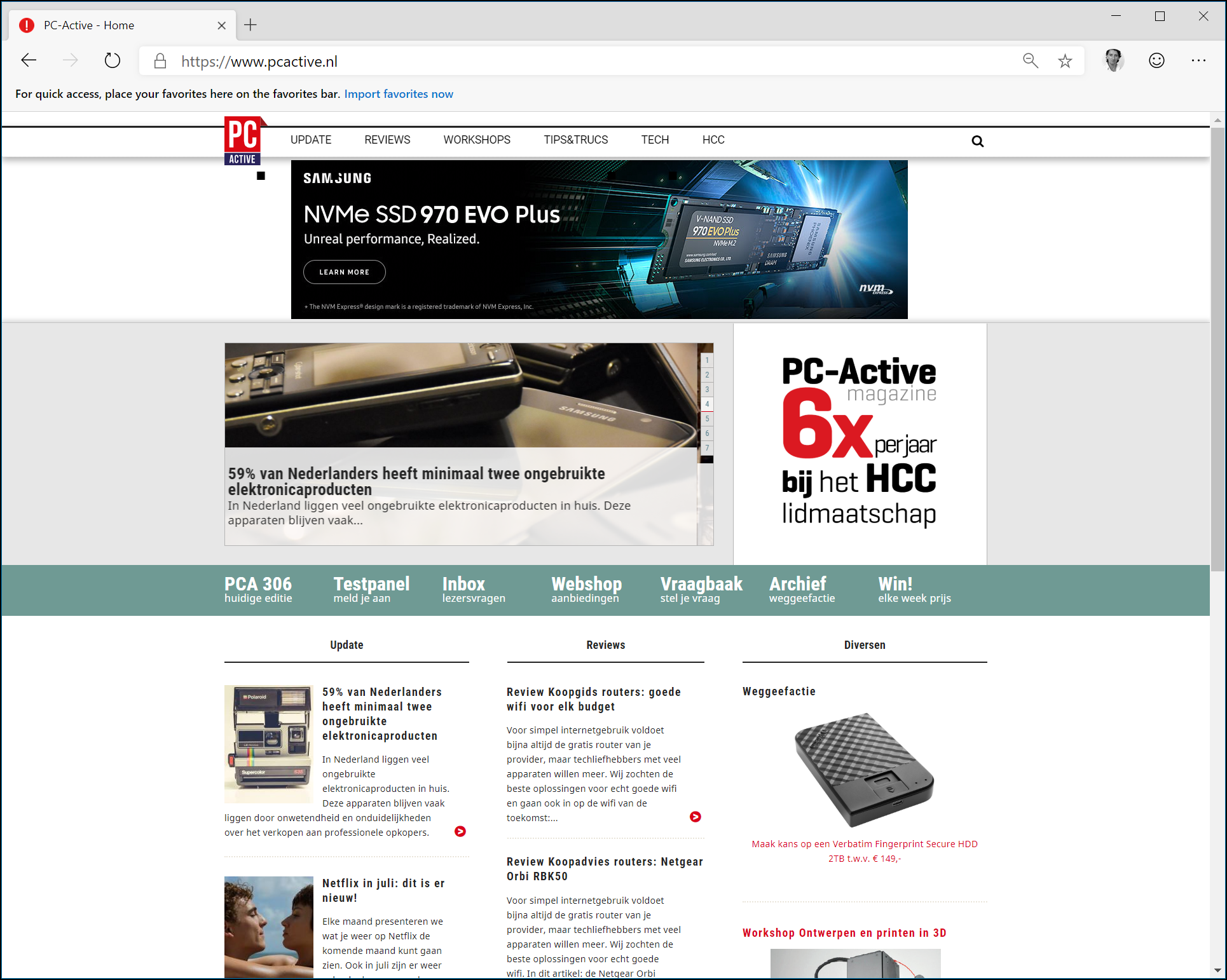Open Vraagbaak stel je vraag
The width and height of the screenshot is (1227, 980).
point(701,589)
